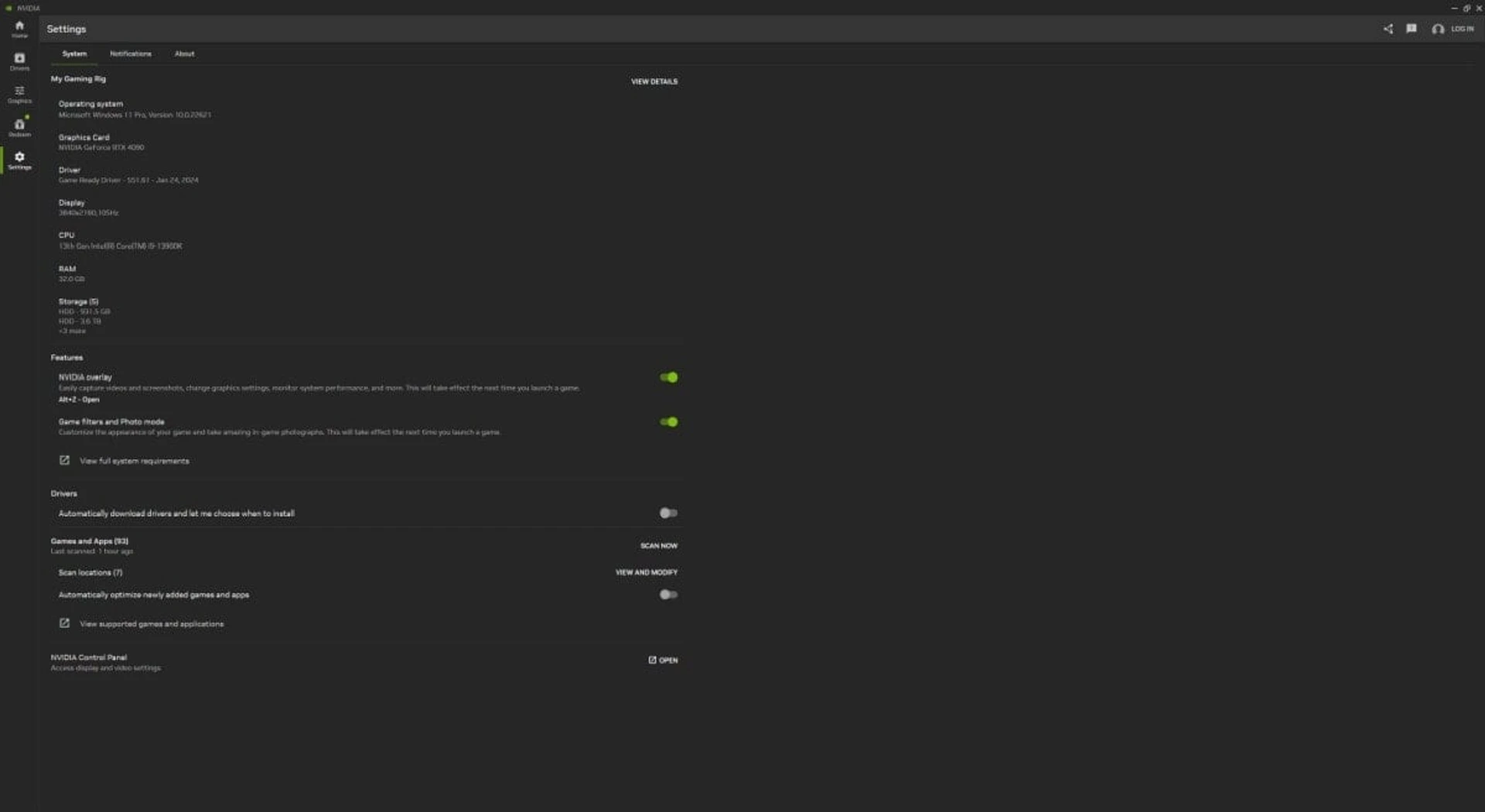This screenshot has height=812, width=1485.
Task: Click View Details for My Gaming Rig
Action: (654, 81)
